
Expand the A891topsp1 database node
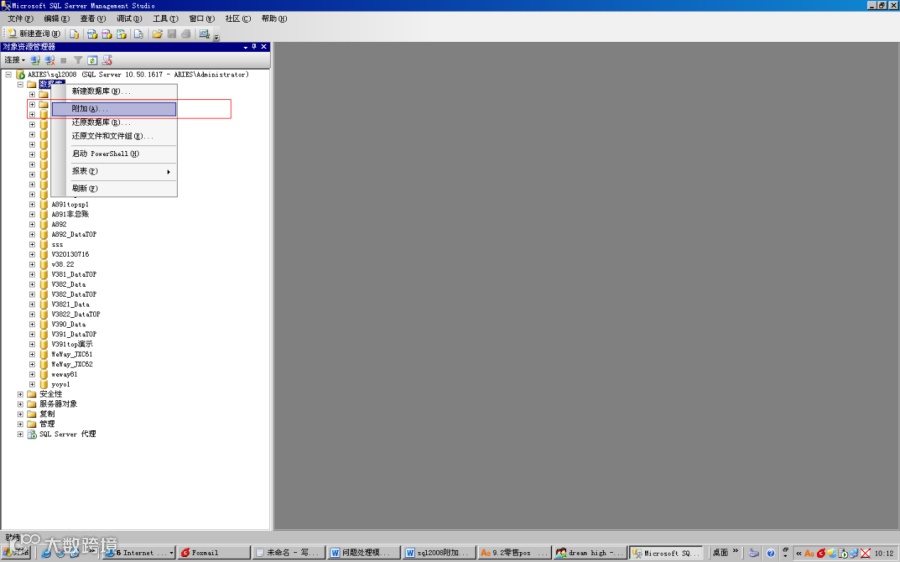tap(32, 204)
